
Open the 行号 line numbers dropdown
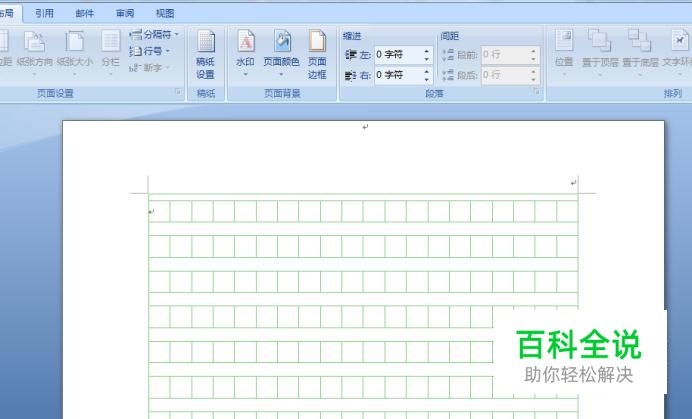coord(149,51)
